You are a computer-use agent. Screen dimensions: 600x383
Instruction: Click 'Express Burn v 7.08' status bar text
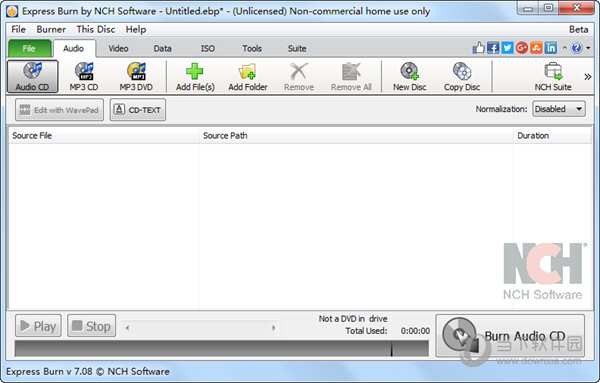88,372
